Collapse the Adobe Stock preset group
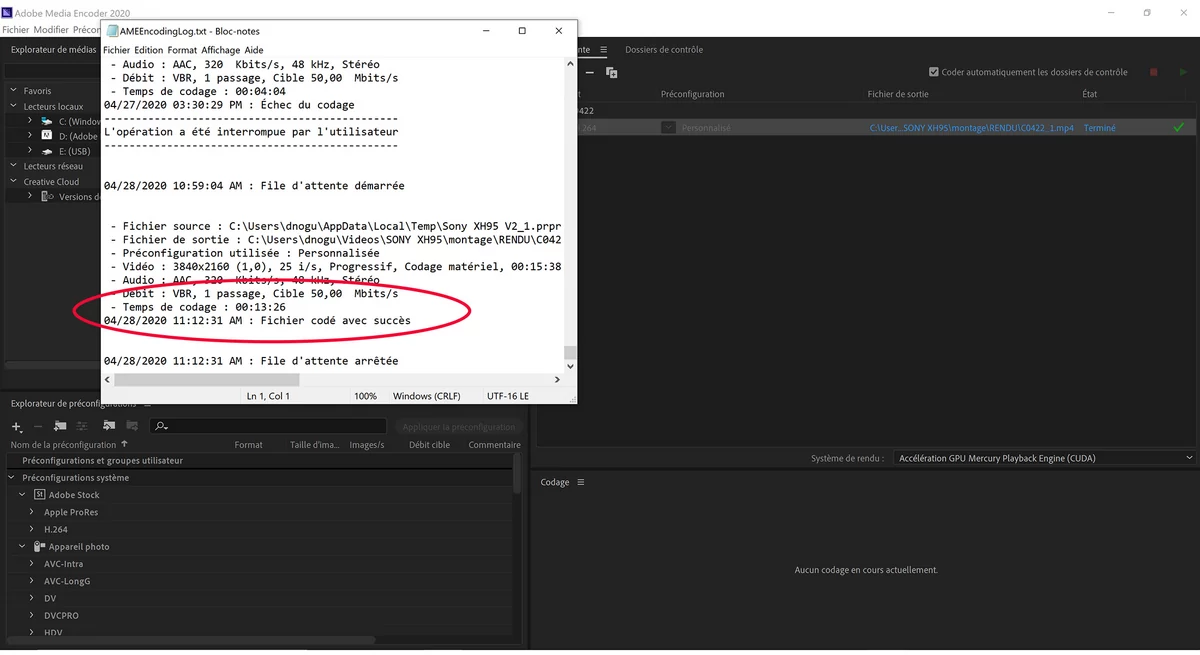The height and width of the screenshot is (655, 1200). click(23, 495)
